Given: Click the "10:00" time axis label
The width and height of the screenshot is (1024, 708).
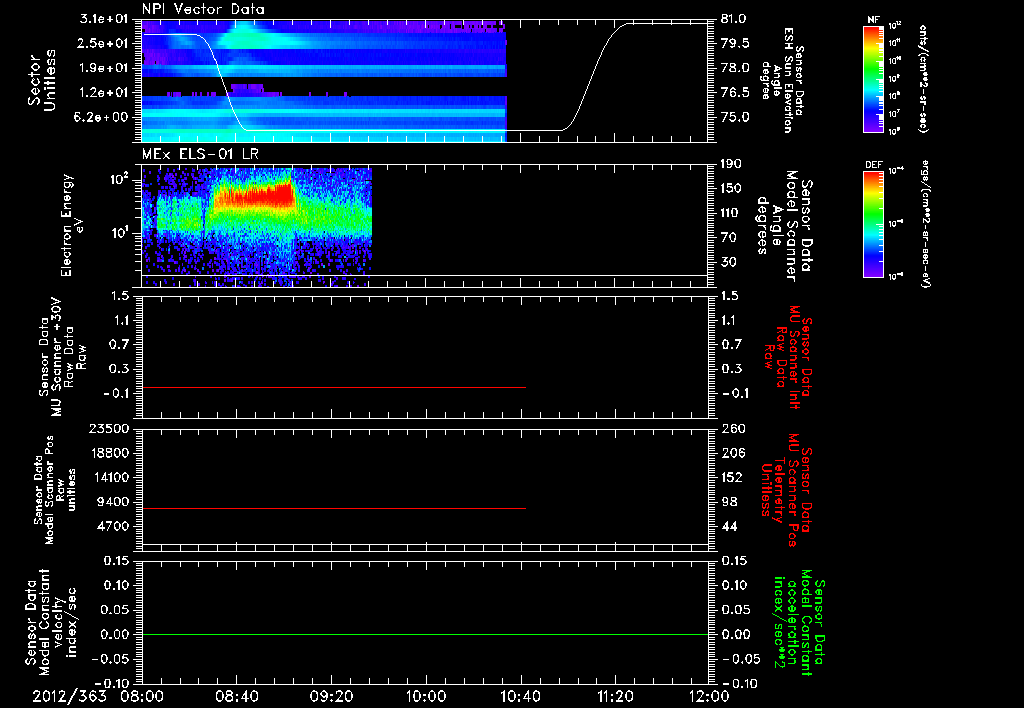Looking at the screenshot, I should 426,696.
